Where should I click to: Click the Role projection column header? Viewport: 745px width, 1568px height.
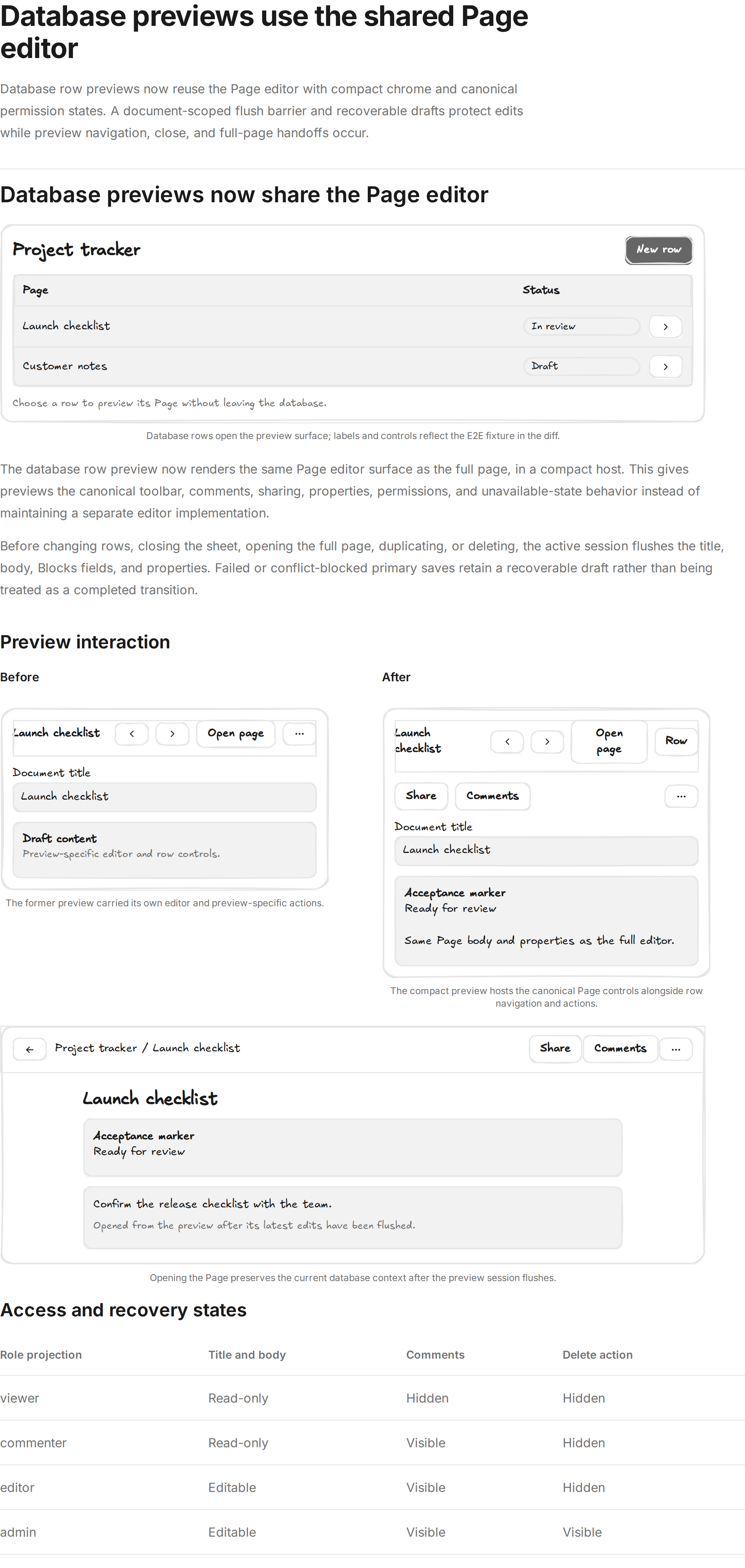coord(41,1354)
